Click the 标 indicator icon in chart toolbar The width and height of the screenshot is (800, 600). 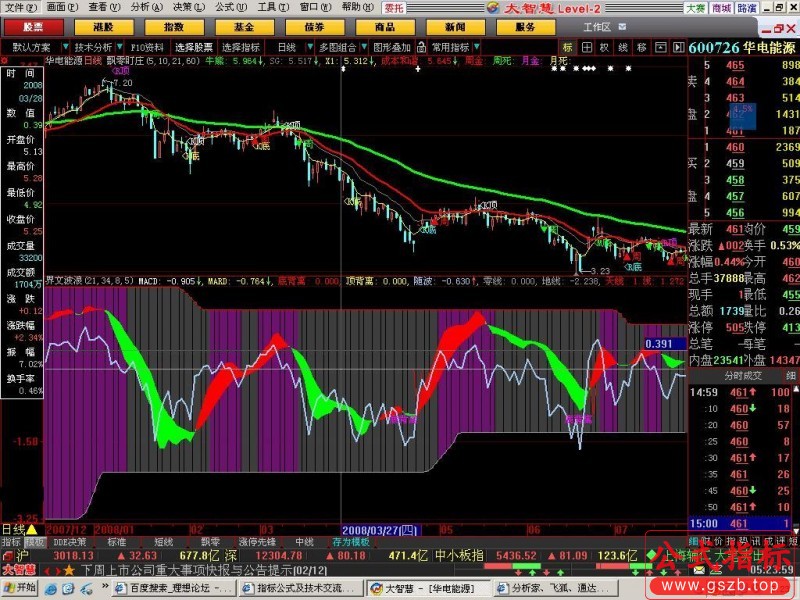(568, 47)
